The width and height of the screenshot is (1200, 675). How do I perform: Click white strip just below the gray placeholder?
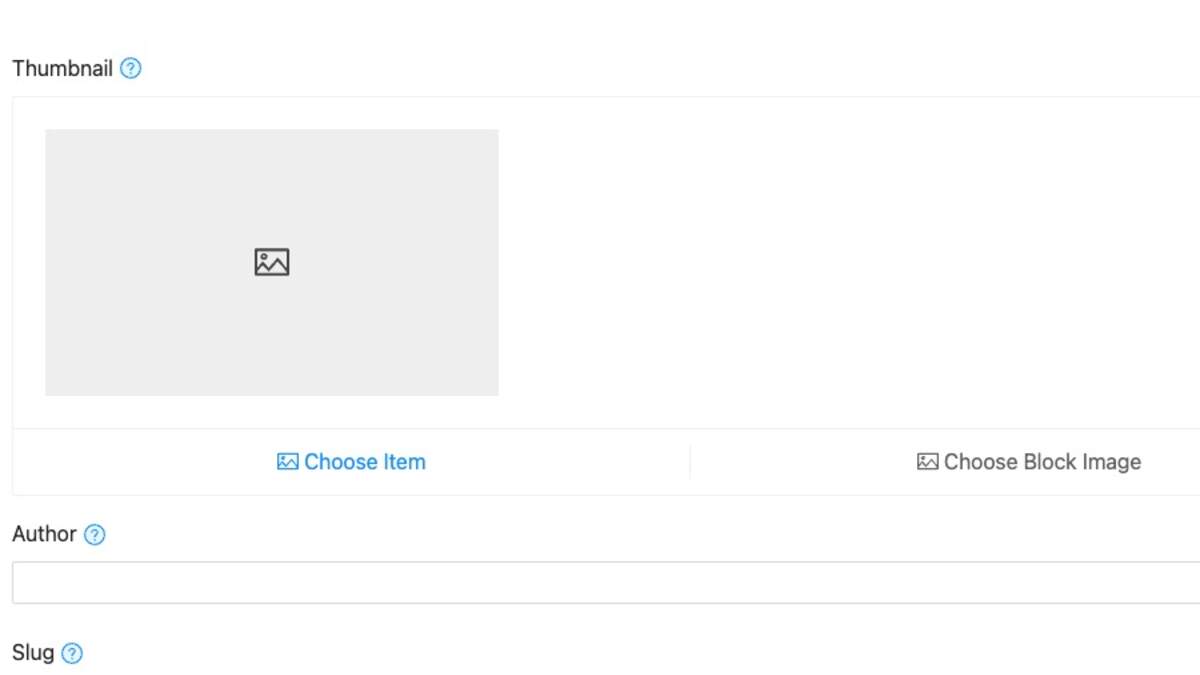(272, 412)
